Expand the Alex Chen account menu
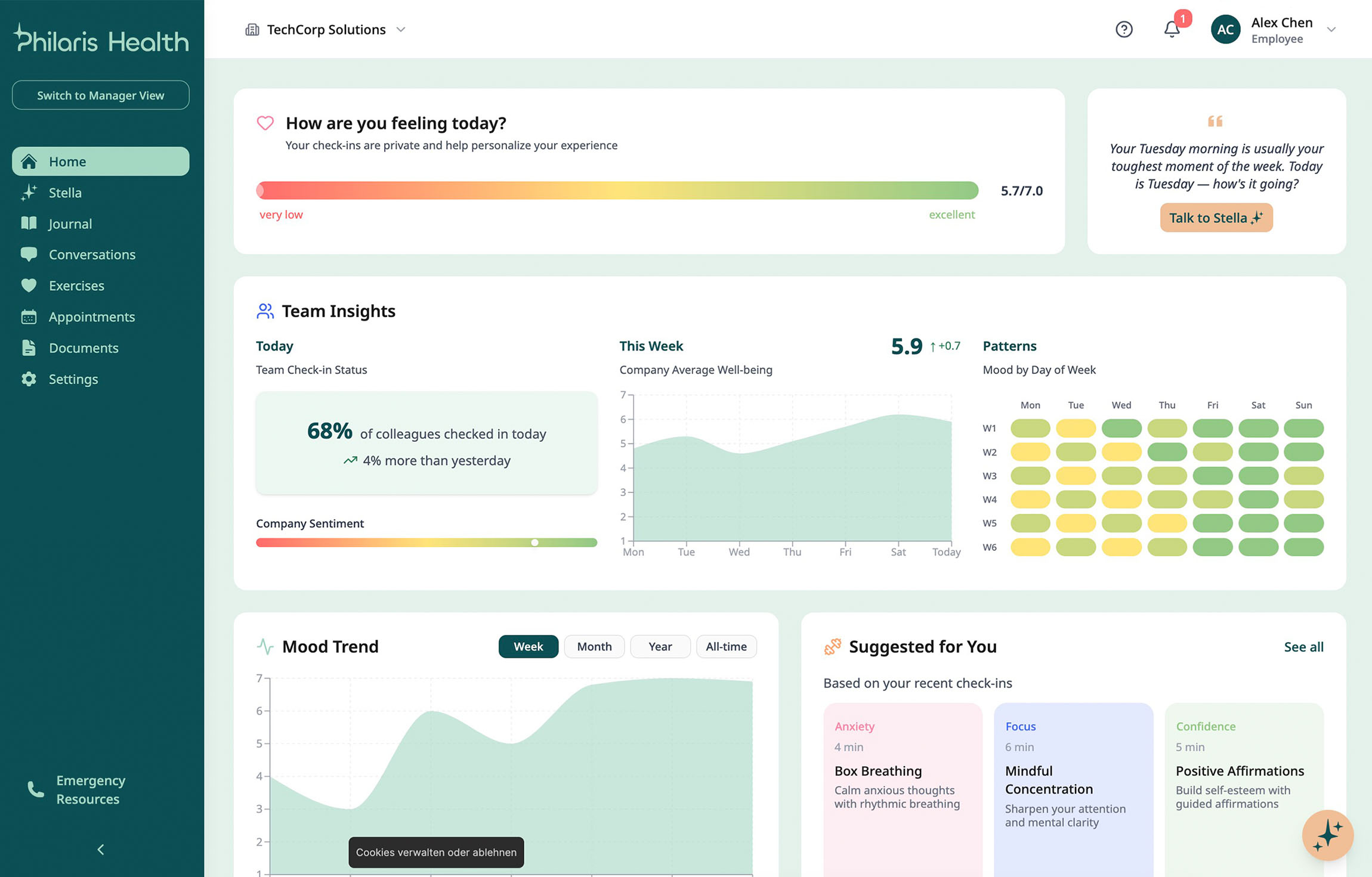 tap(1332, 29)
